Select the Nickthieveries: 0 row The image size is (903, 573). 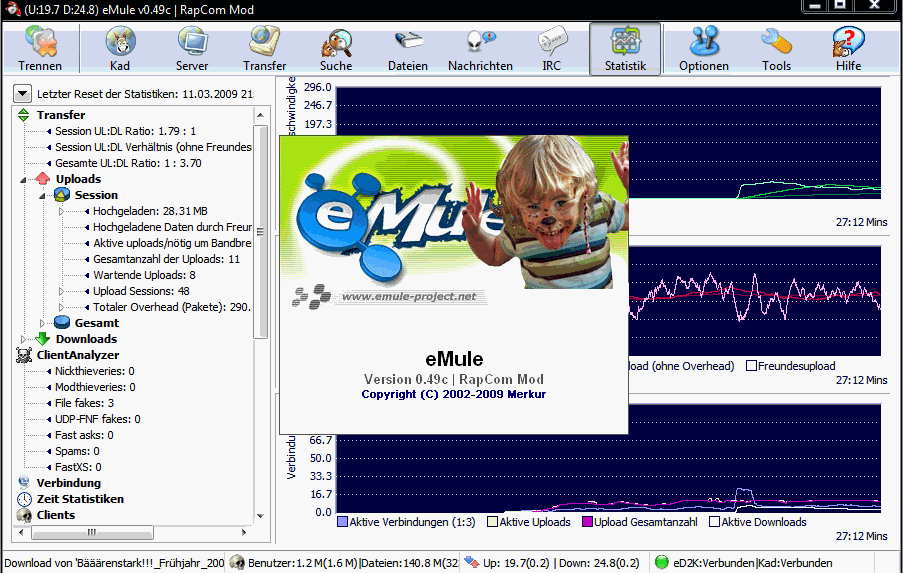(x=94, y=371)
